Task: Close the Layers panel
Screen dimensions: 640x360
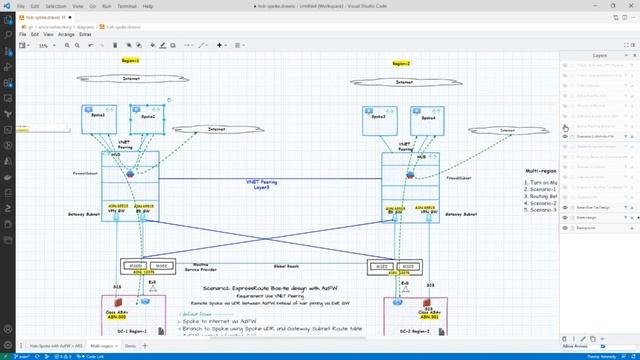Action: tap(634, 55)
